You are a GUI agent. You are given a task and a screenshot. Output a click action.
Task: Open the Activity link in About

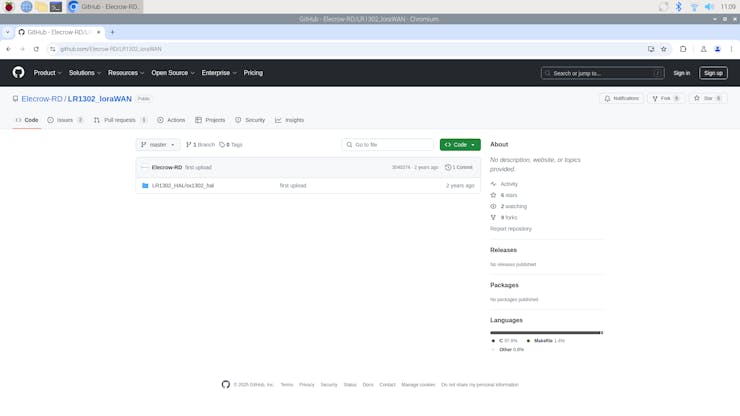(x=509, y=184)
